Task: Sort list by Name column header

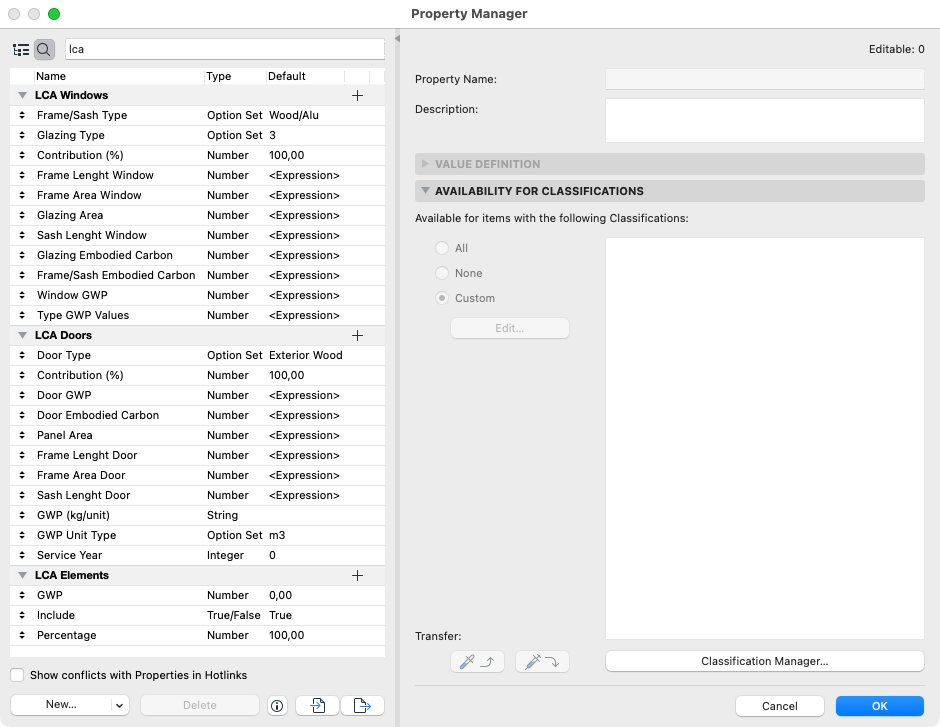Action: (x=119, y=76)
